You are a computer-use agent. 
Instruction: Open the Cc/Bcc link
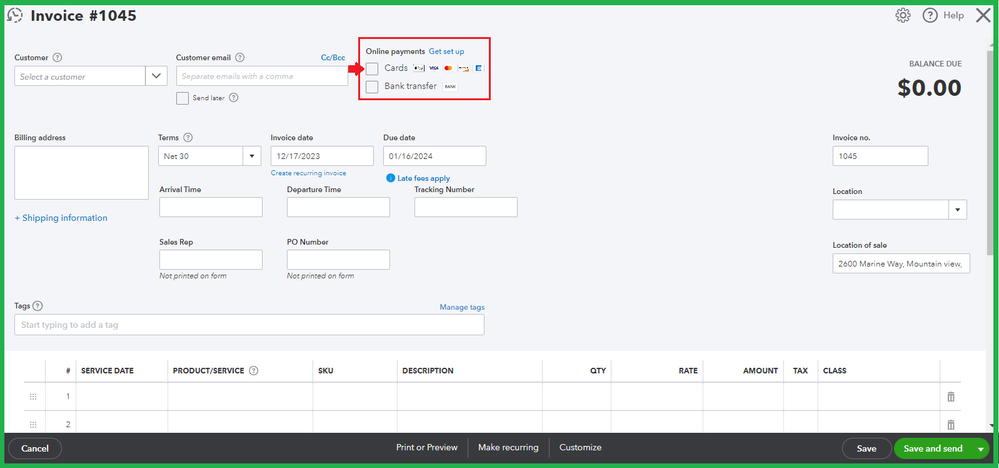(333, 57)
